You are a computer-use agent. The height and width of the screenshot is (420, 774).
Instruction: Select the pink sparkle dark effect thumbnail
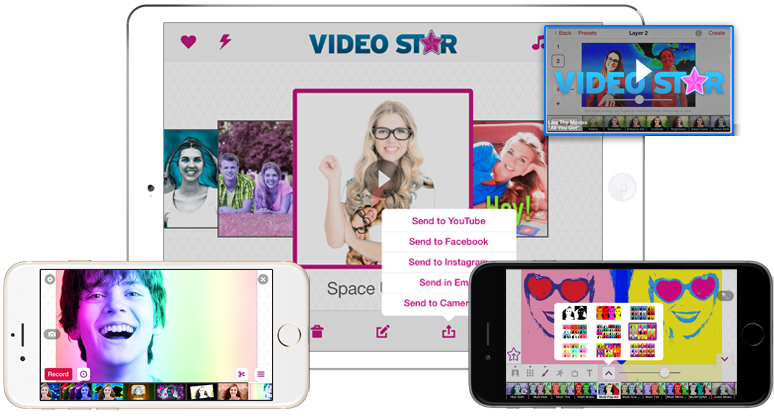(x=170, y=391)
